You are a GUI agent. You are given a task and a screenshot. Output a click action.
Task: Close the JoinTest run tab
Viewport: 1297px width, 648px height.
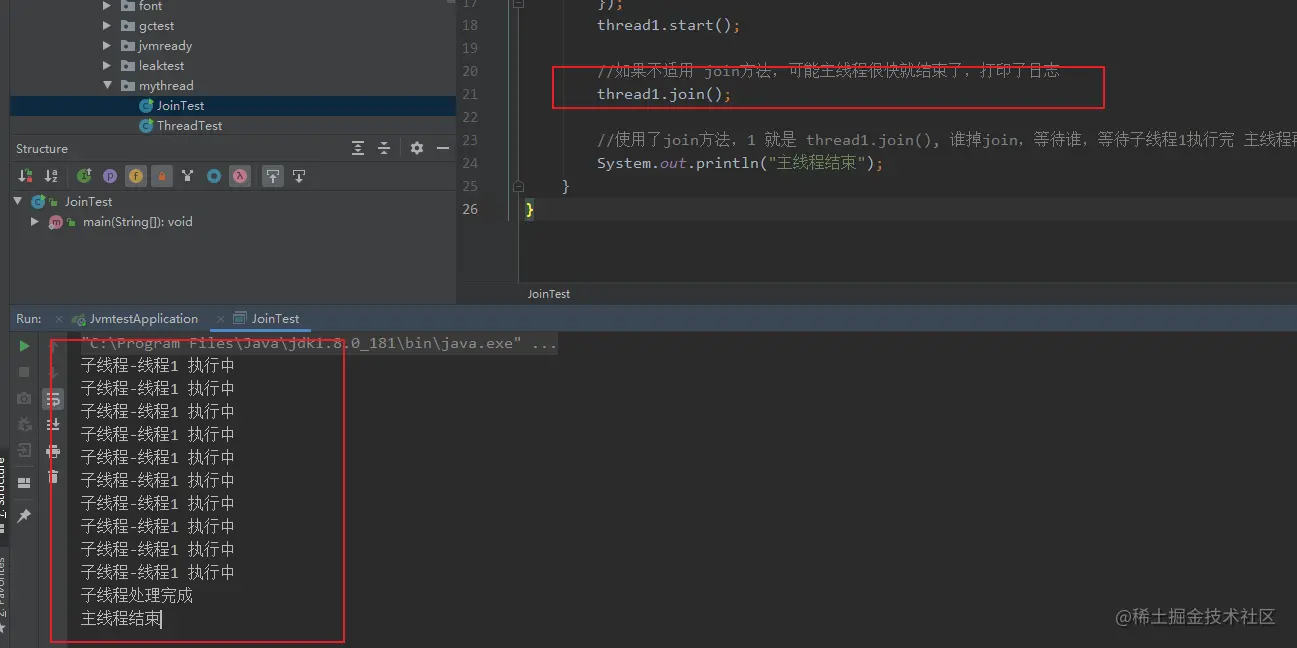coord(219,319)
